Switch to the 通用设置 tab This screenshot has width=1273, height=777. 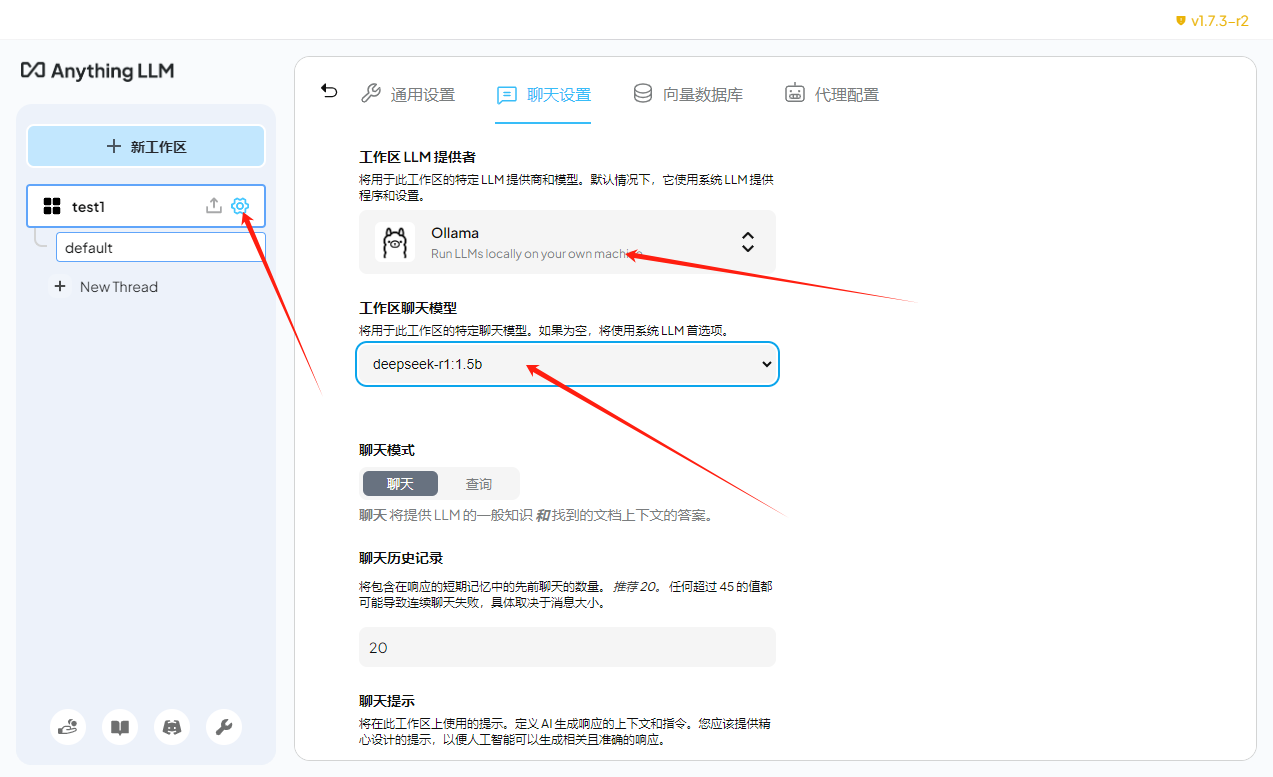click(408, 95)
